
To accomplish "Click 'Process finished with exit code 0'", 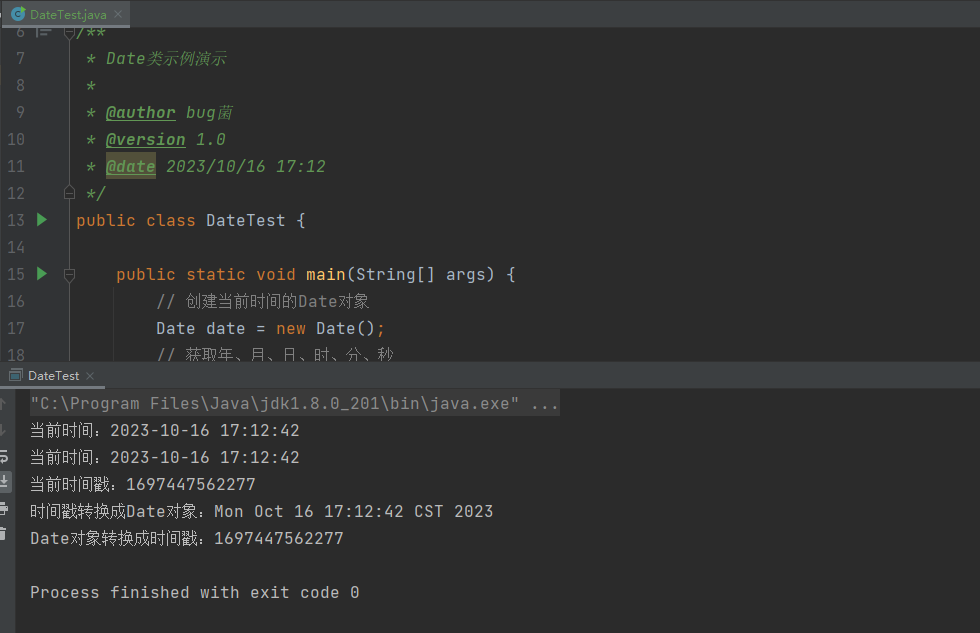I will [194, 592].
